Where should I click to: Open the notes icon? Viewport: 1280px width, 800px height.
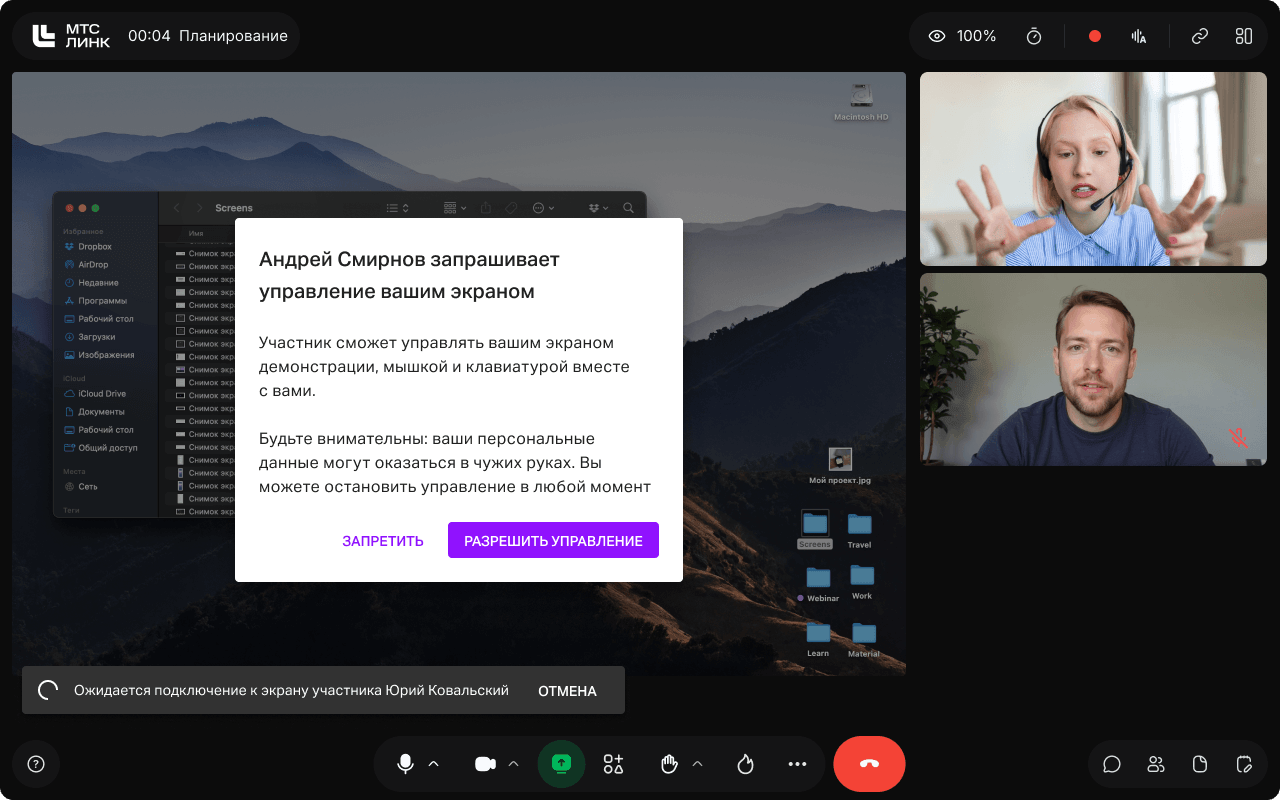pos(1244,764)
